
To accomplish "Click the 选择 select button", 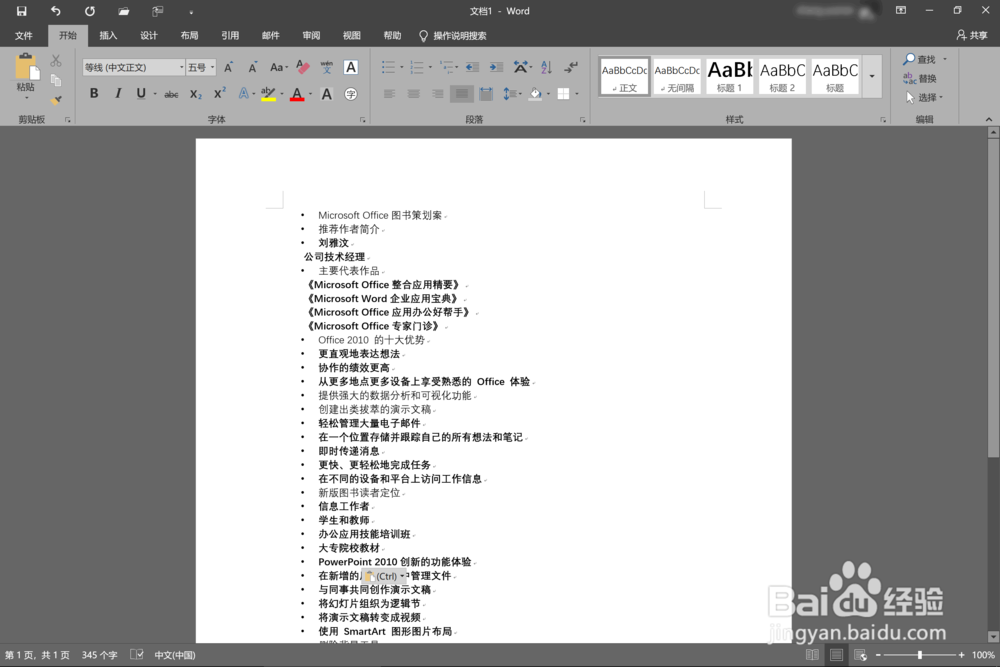I will pyautogui.click(x=924, y=98).
